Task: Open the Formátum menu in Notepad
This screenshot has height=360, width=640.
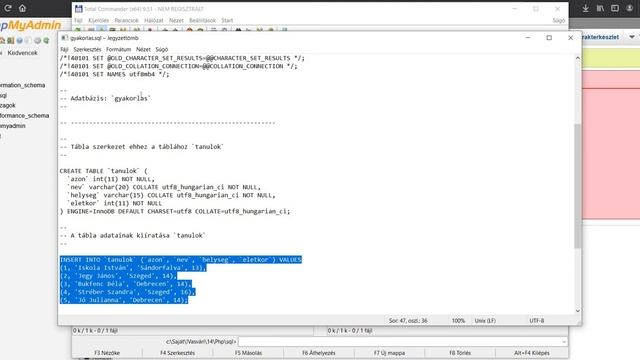Action: [118, 49]
